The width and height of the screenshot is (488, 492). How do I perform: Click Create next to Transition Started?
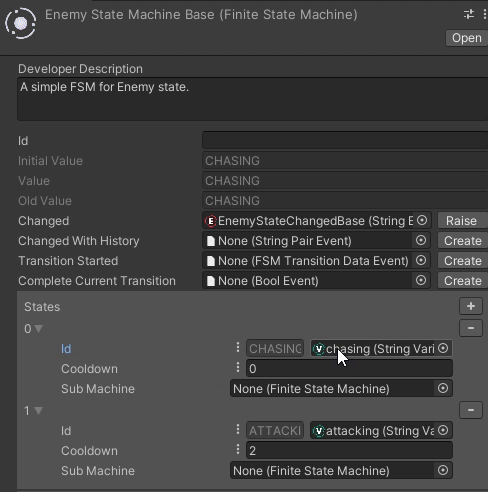pos(463,261)
